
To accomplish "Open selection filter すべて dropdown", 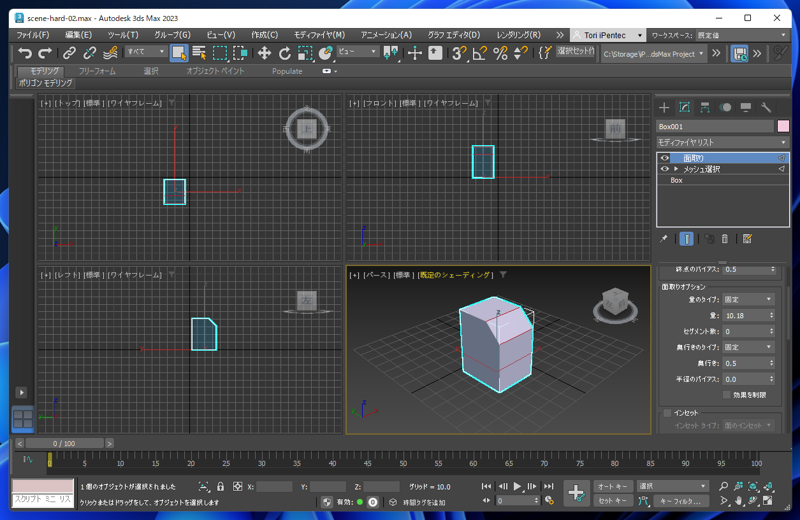I will pyautogui.click(x=145, y=52).
